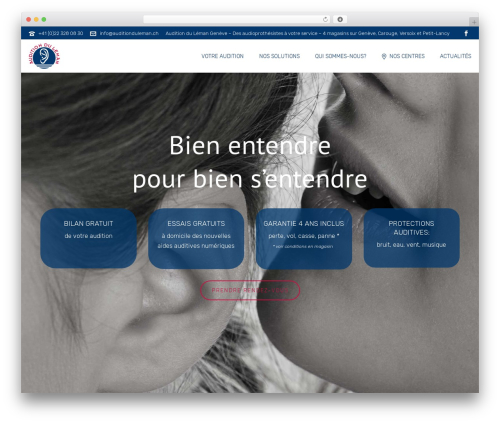Open the Actualités menu item
This screenshot has height=423, width=500.
pos(455,56)
